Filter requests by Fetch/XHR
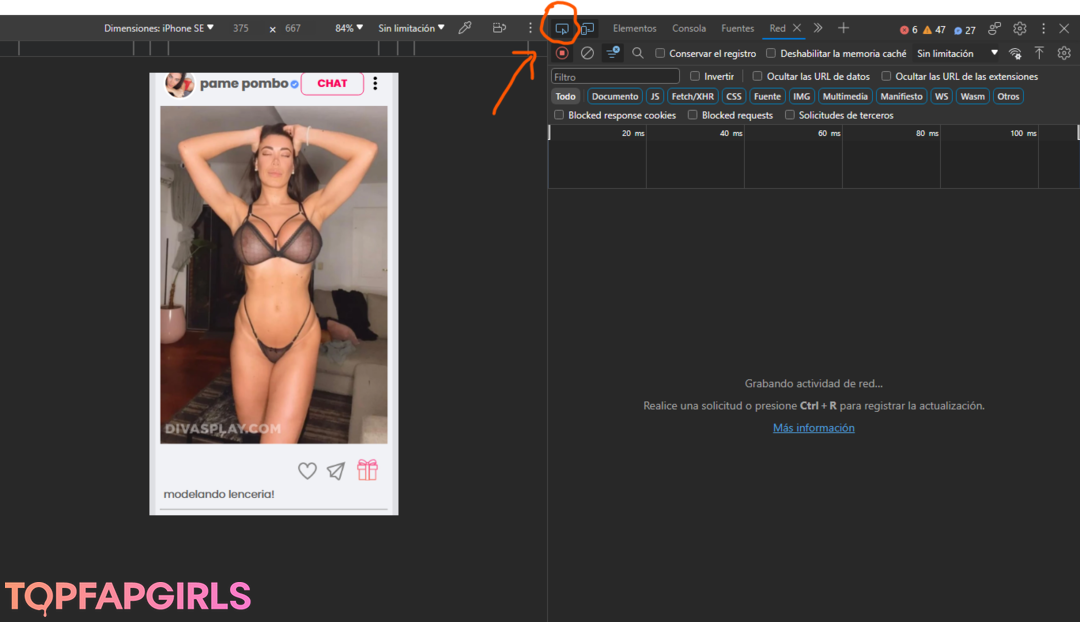Image resolution: width=1080 pixels, height=622 pixels. click(692, 97)
